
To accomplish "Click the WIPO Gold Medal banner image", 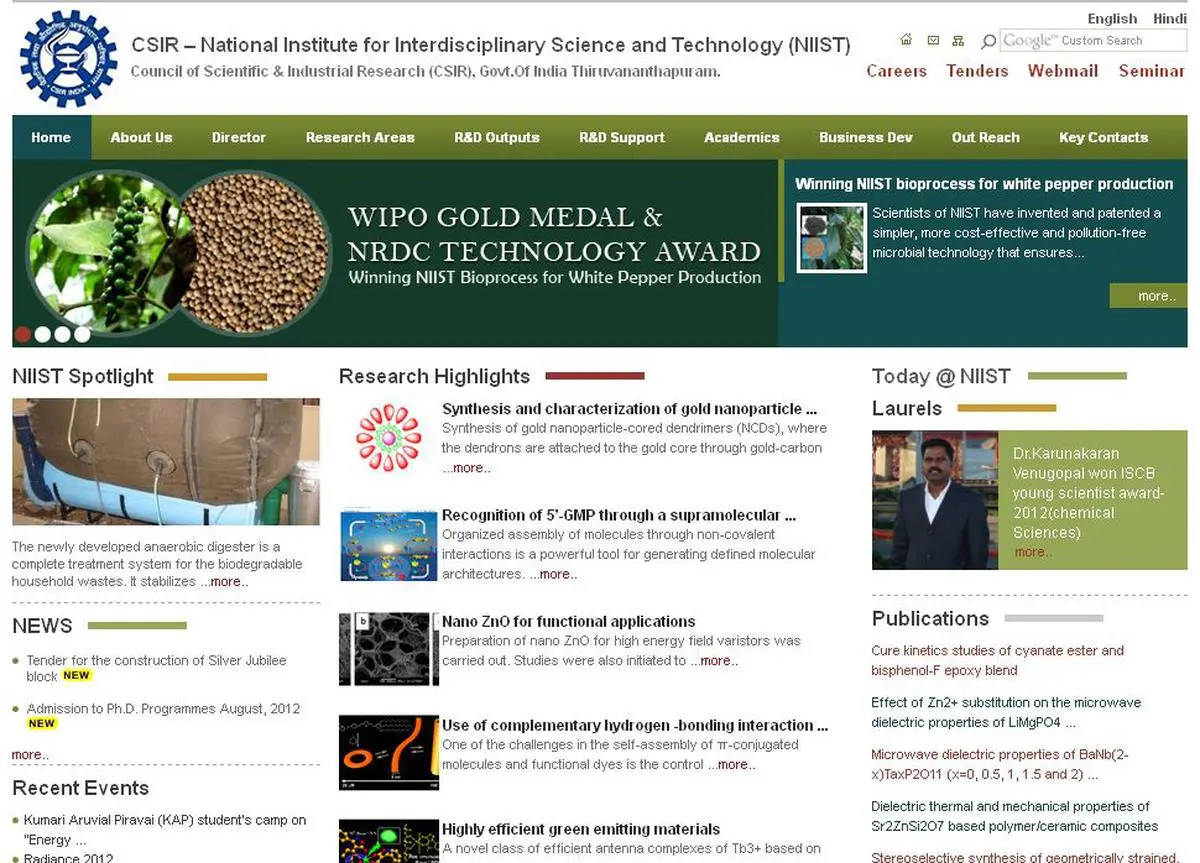I will coord(395,253).
